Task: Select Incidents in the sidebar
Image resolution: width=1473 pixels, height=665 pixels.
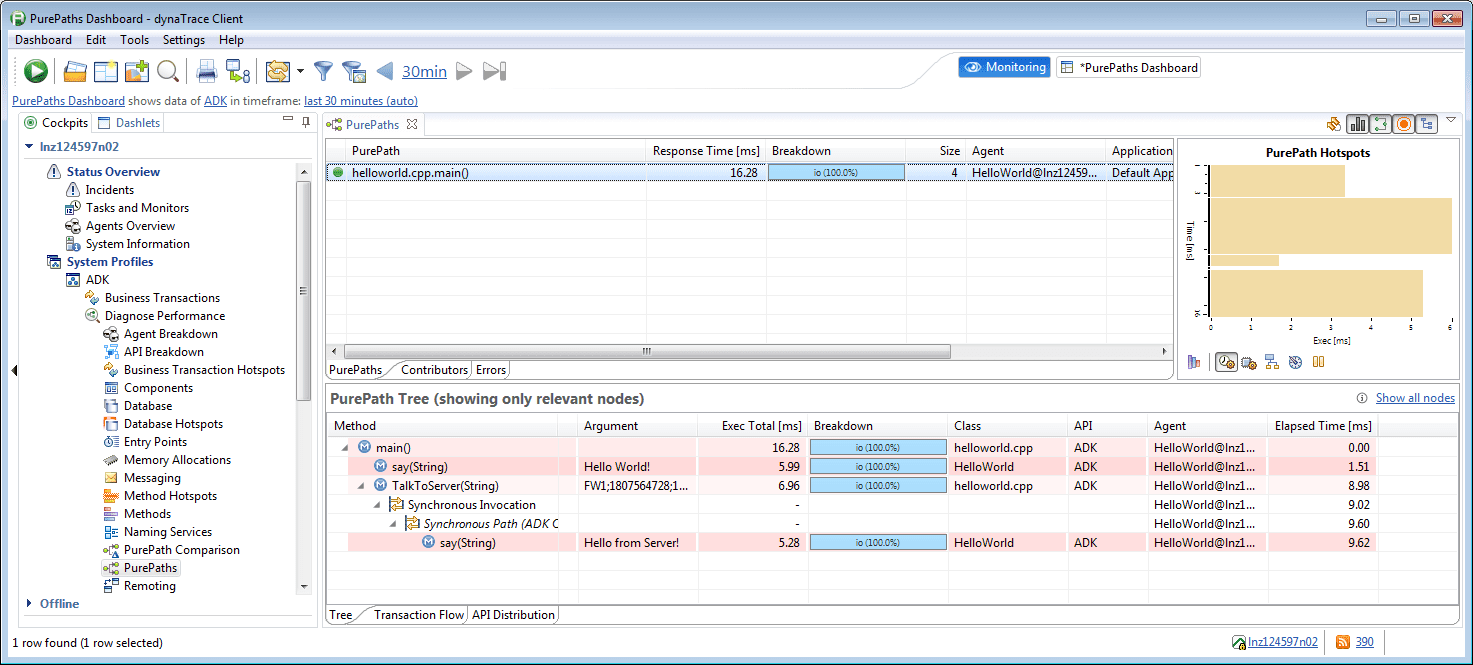Action: tap(109, 190)
